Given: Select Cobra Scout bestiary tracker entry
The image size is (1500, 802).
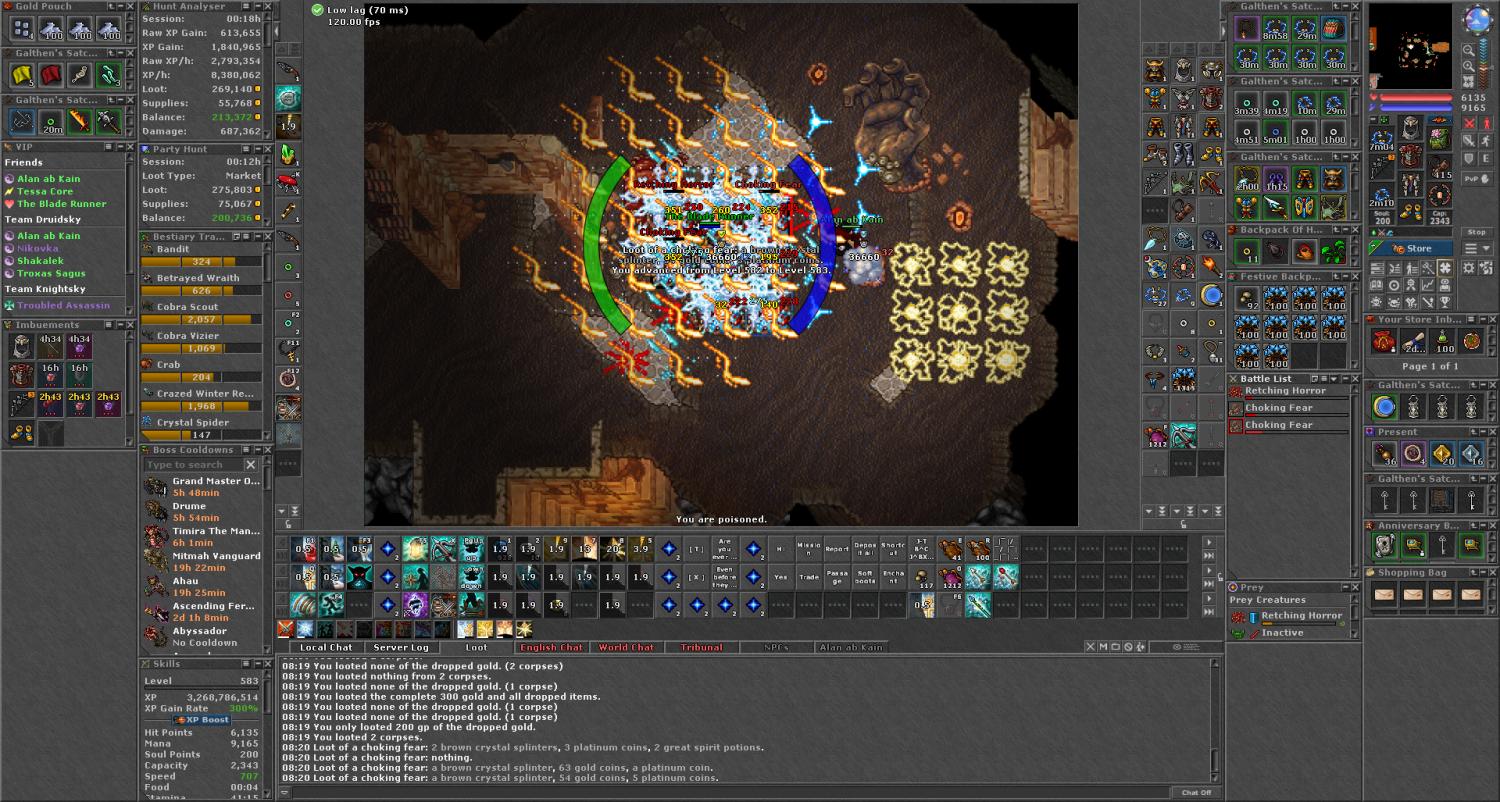Looking at the screenshot, I should point(203,313).
